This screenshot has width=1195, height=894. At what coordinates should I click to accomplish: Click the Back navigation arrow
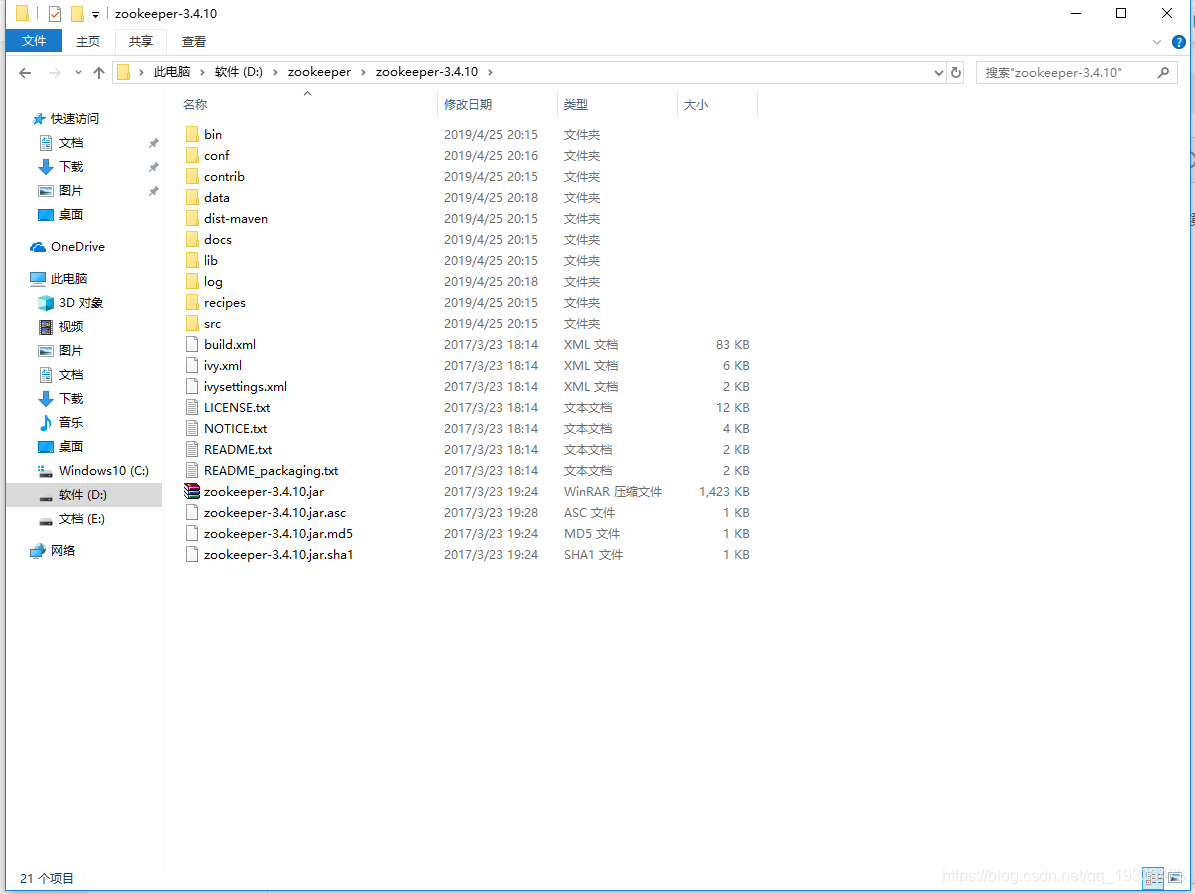25,72
